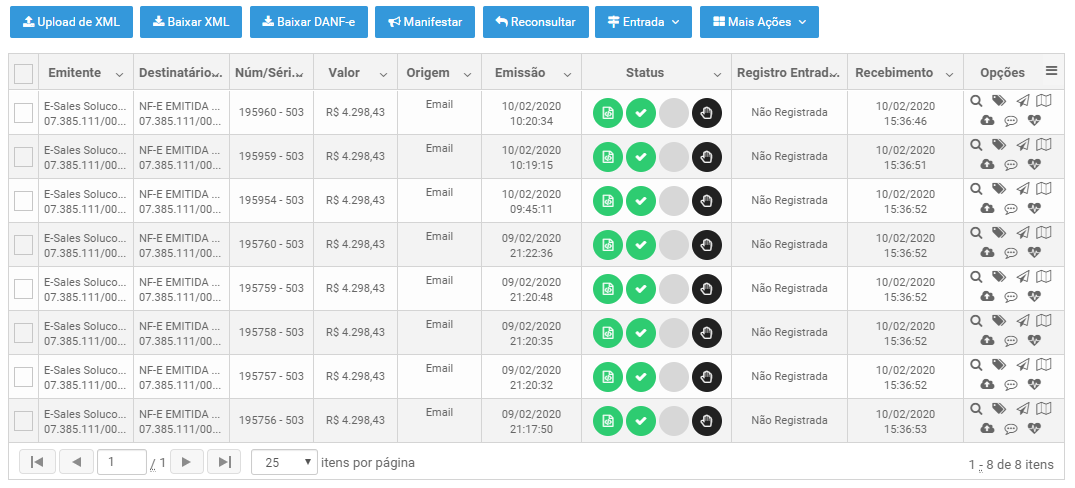Open Origem column dropdown arrow
This screenshot has height=488, width=1075.
468,74
